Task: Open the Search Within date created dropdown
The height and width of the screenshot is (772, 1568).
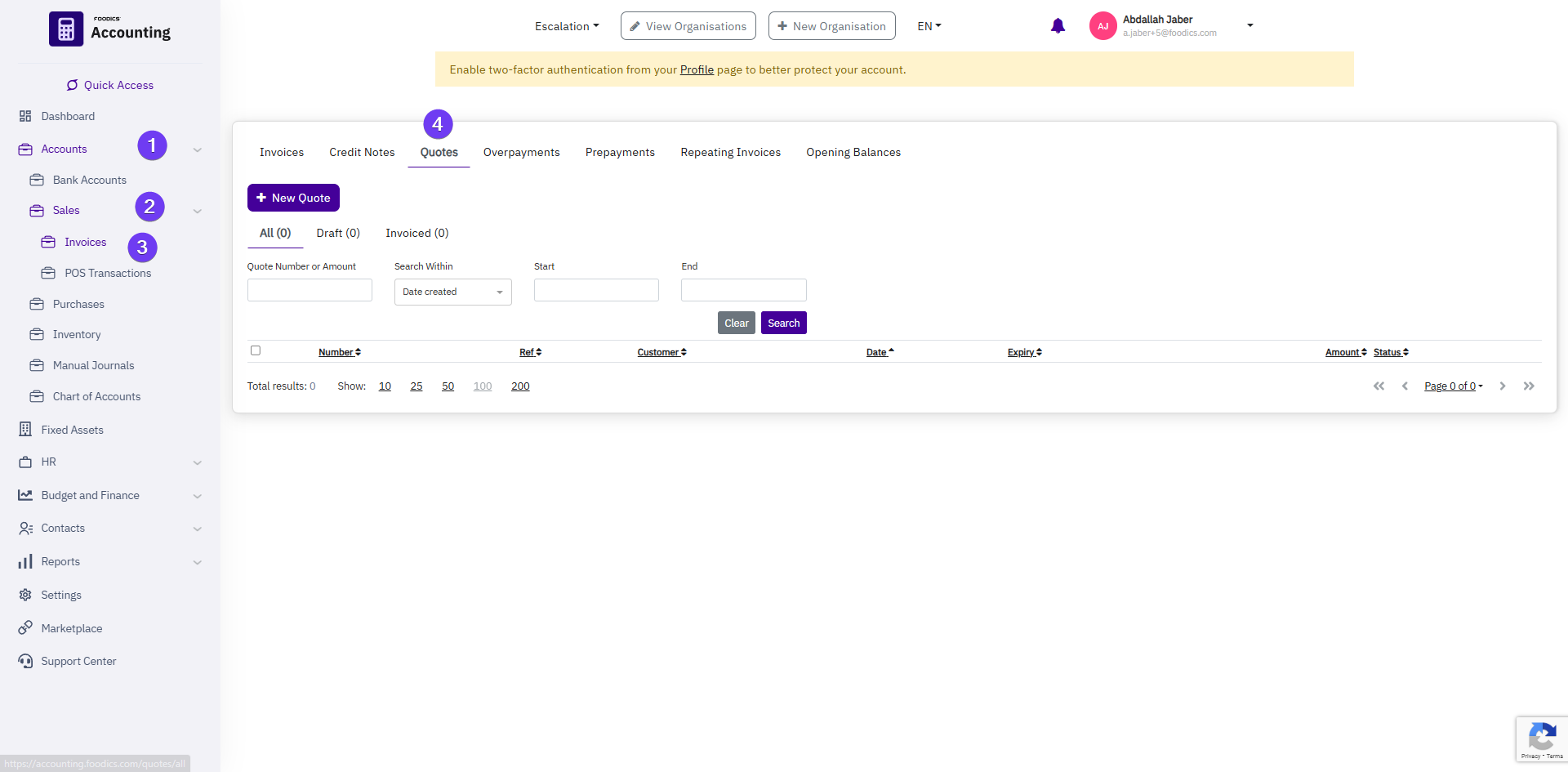Action: (452, 292)
